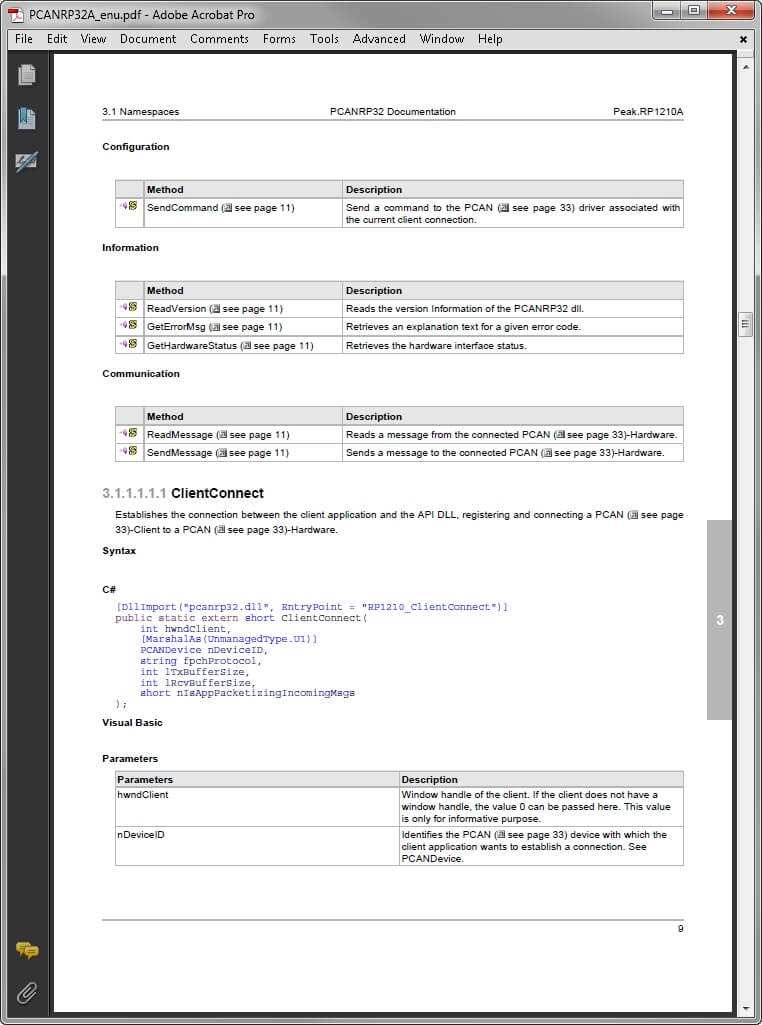Screen dimensions: 762x1025
Task: Click the method icon beside SendCommand
Action: (x=128, y=207)
